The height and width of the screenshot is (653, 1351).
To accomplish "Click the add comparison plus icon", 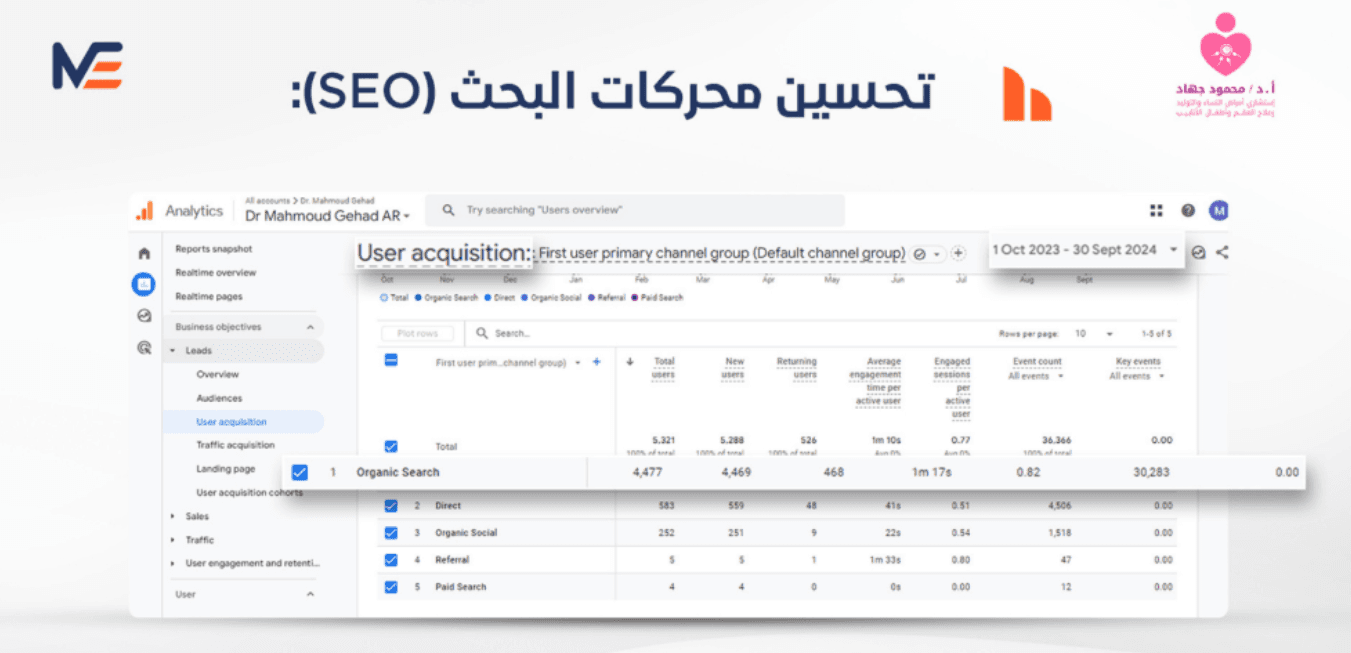I will coord(958,254).
